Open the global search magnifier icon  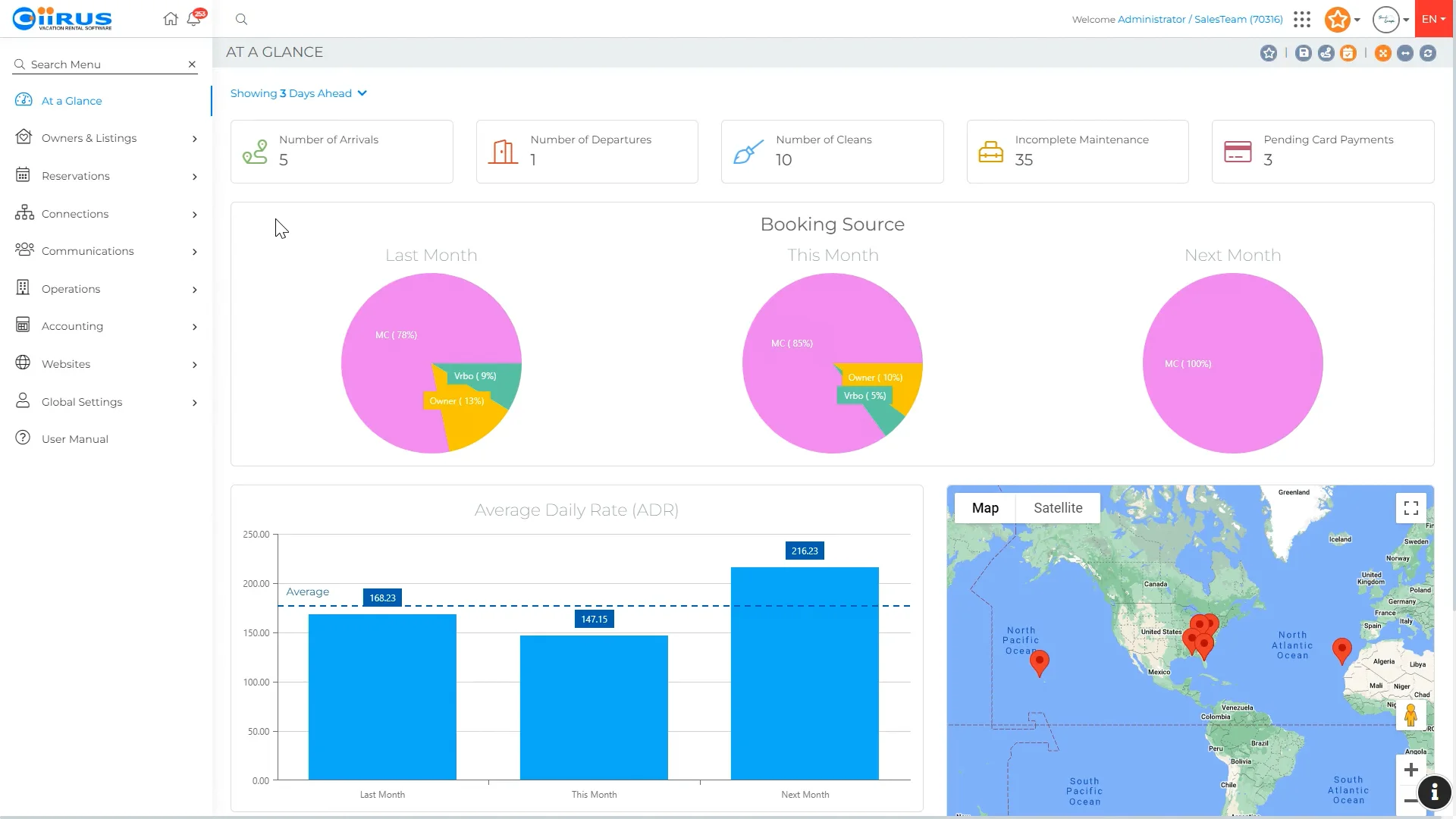[x=241, y=19]
